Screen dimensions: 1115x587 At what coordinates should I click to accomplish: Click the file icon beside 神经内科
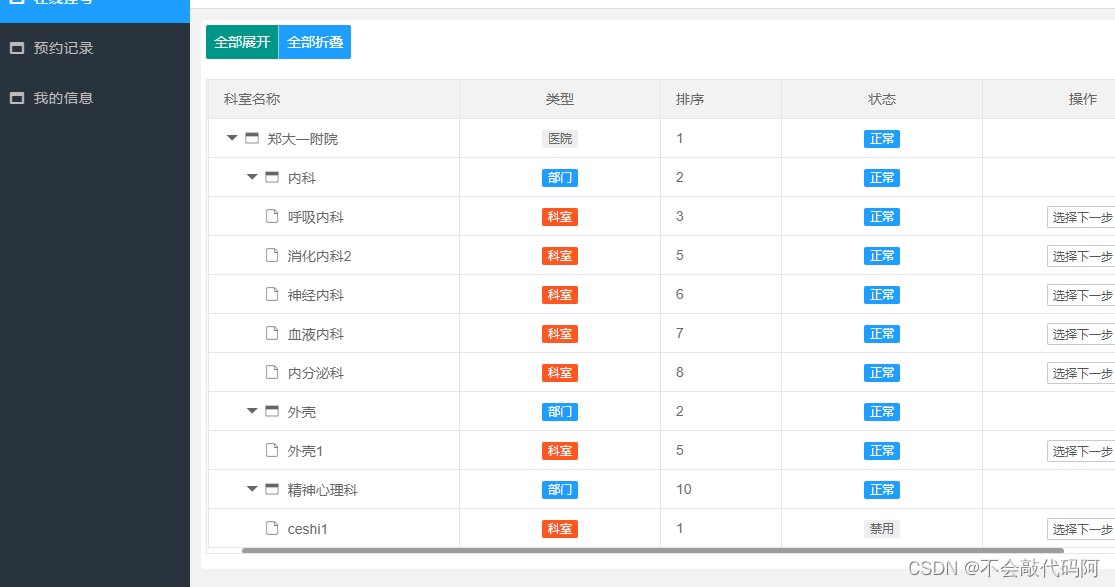point(272,295)
